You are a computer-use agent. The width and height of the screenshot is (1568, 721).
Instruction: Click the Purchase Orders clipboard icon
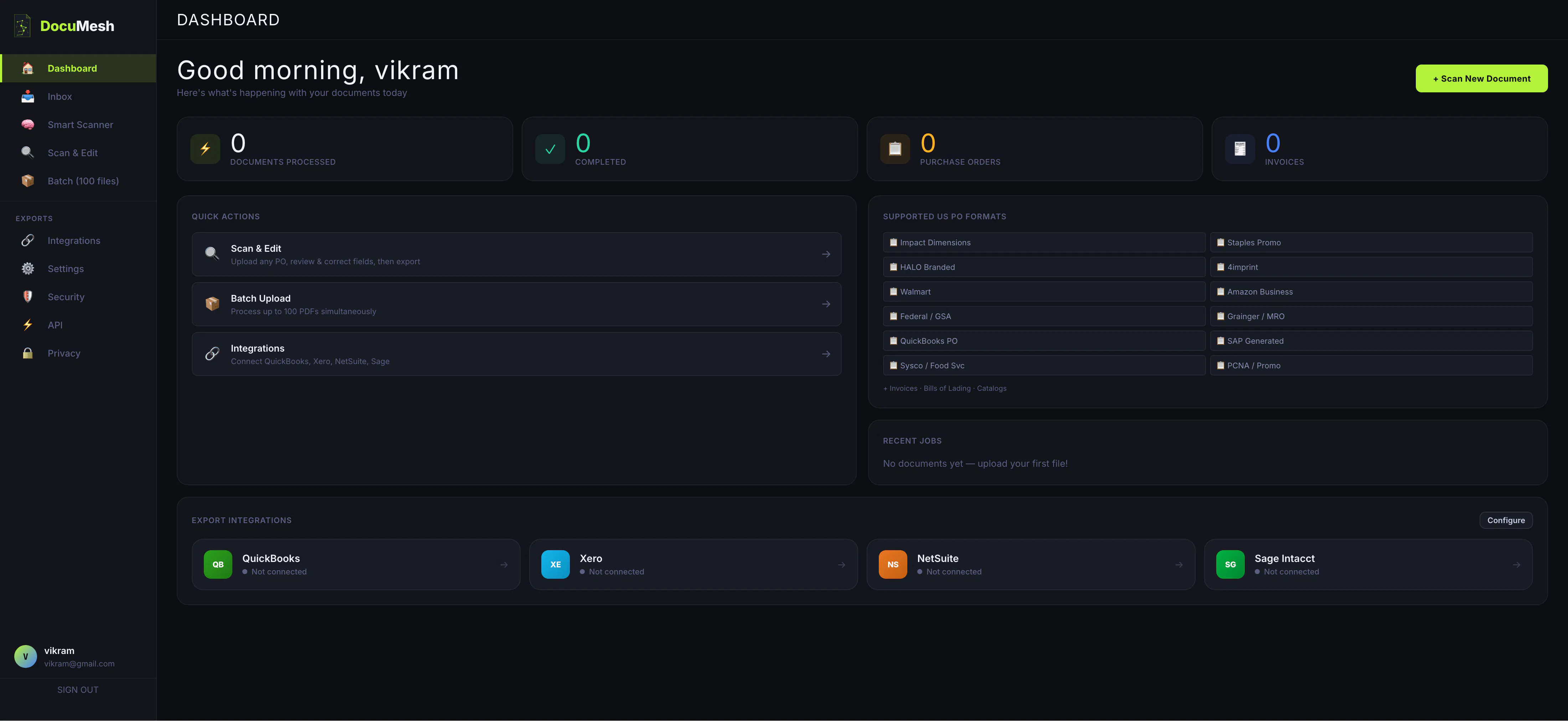click(895, 149)
